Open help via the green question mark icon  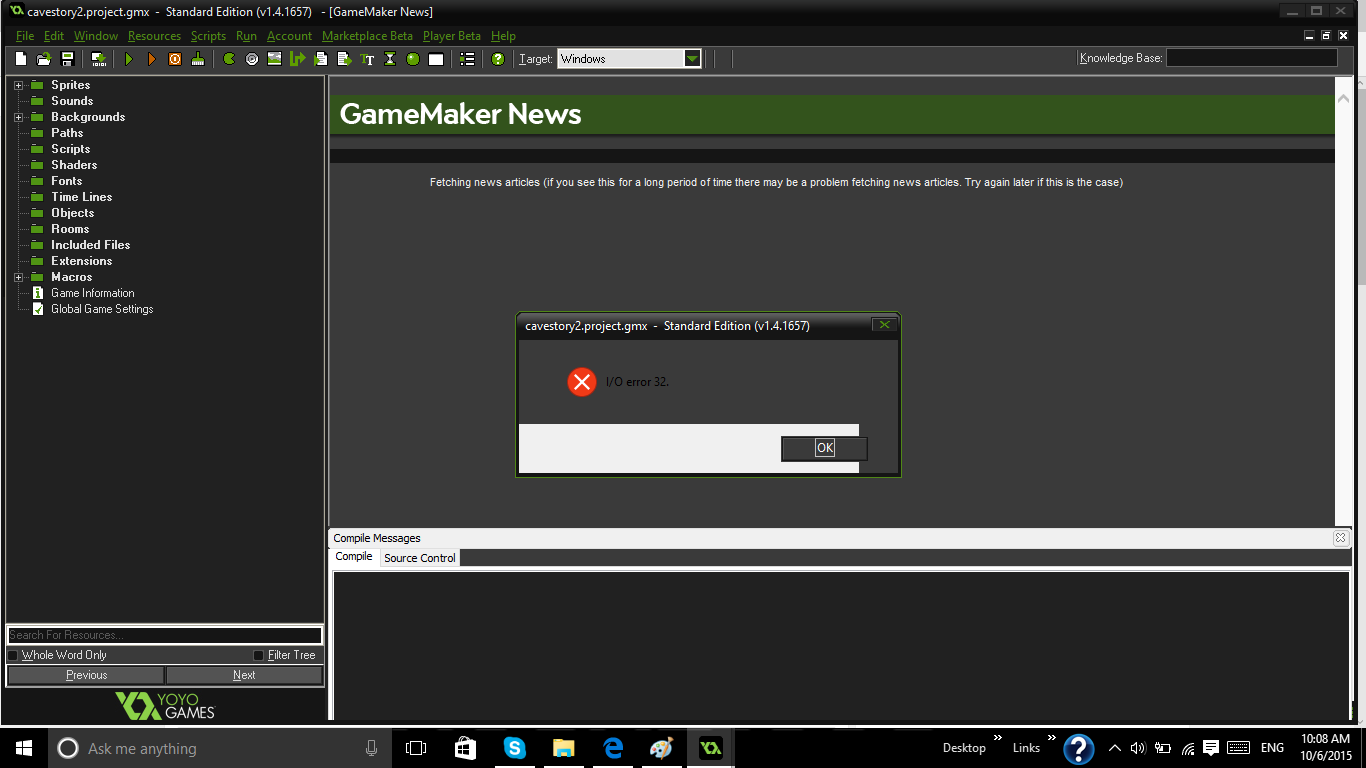coord(498,59)
